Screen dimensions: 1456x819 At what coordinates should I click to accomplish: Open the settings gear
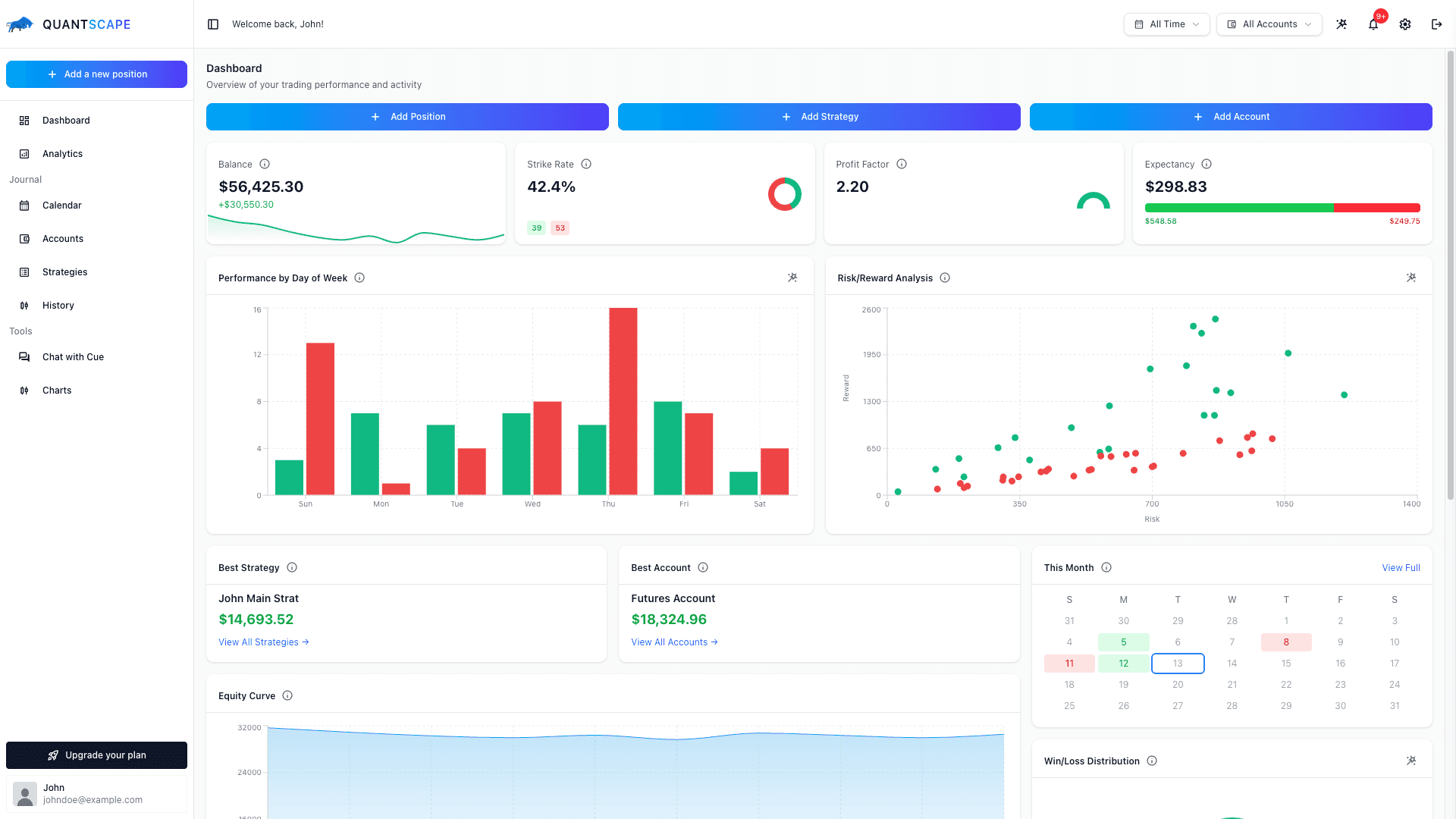click(x=1404, y=24)
